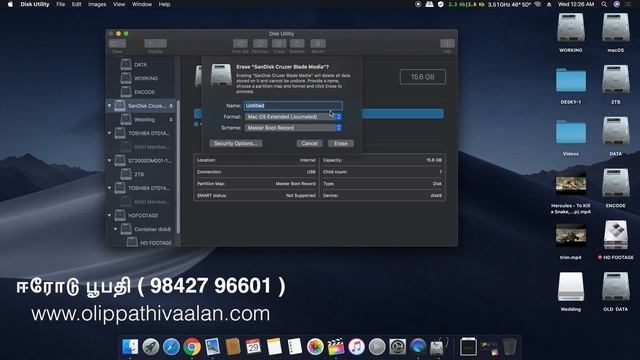Select the DATA volume in the sidebar
The height and width of the screenshot is (360, 640).
pyautogui.click(x=140, y=64)
